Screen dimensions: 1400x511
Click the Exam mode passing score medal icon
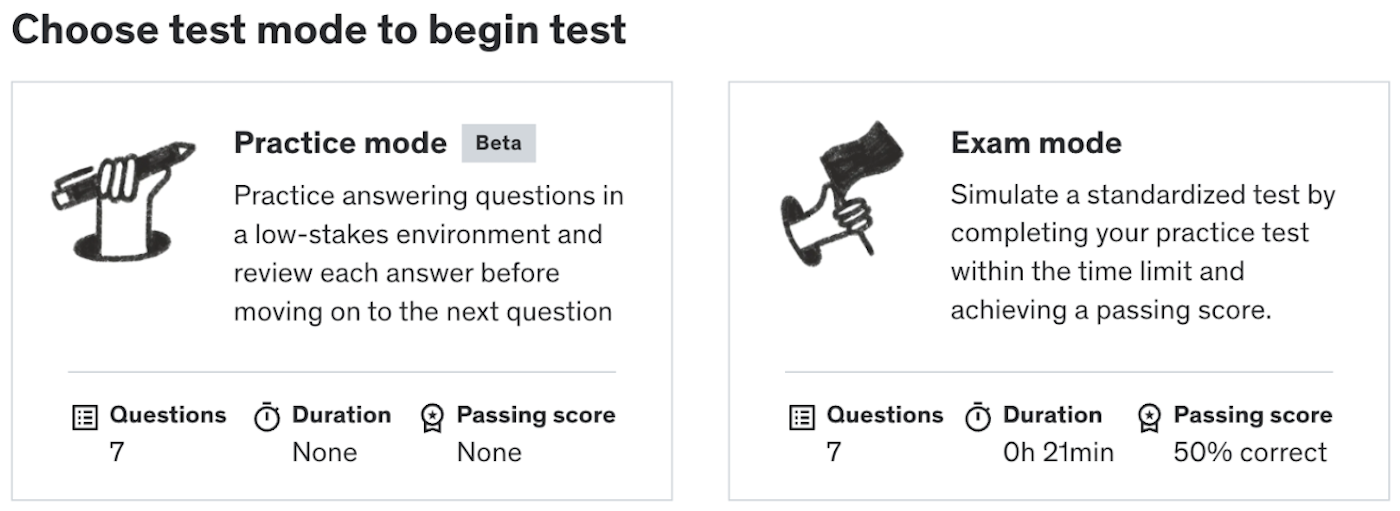point(1149,417)
